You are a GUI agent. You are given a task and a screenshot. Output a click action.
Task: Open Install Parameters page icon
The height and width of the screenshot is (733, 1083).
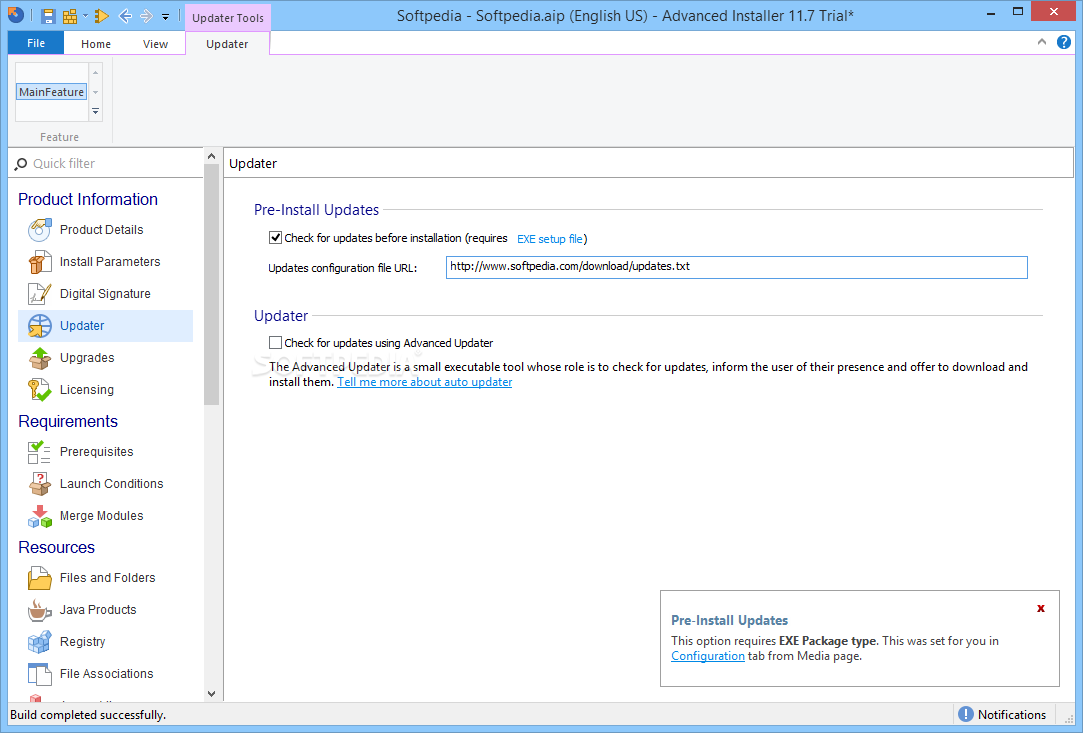click(39, 263)
